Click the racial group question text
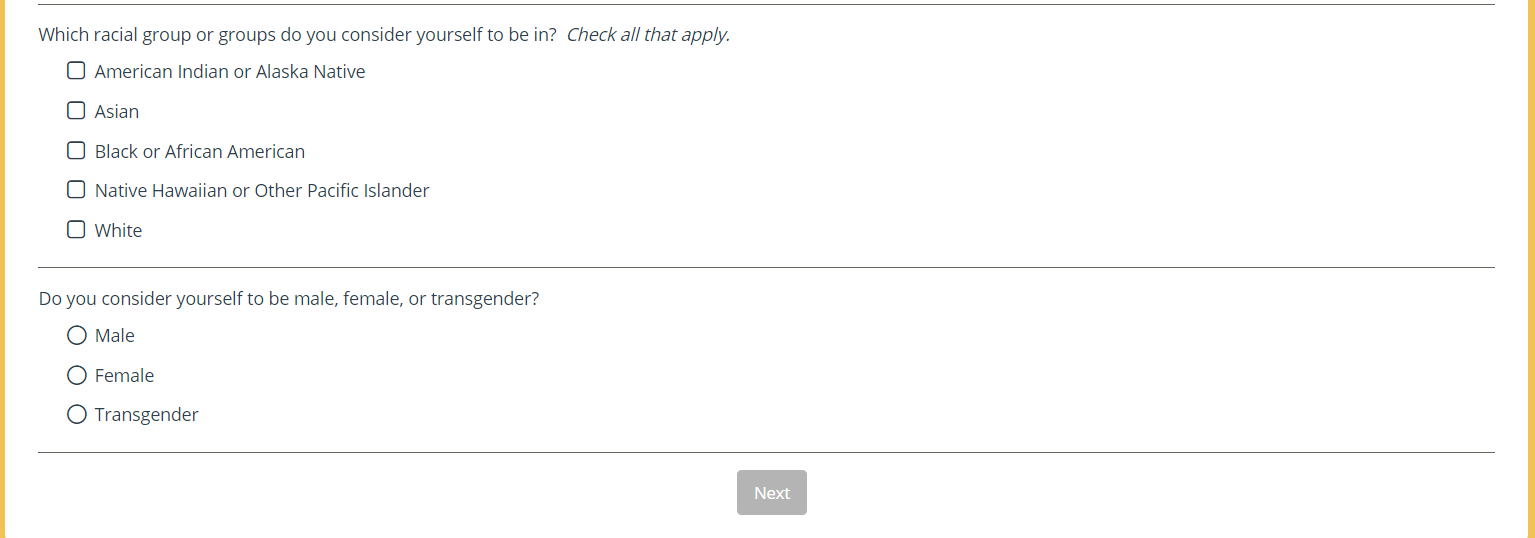1535x538 pixels. click(x=297, y=35)
